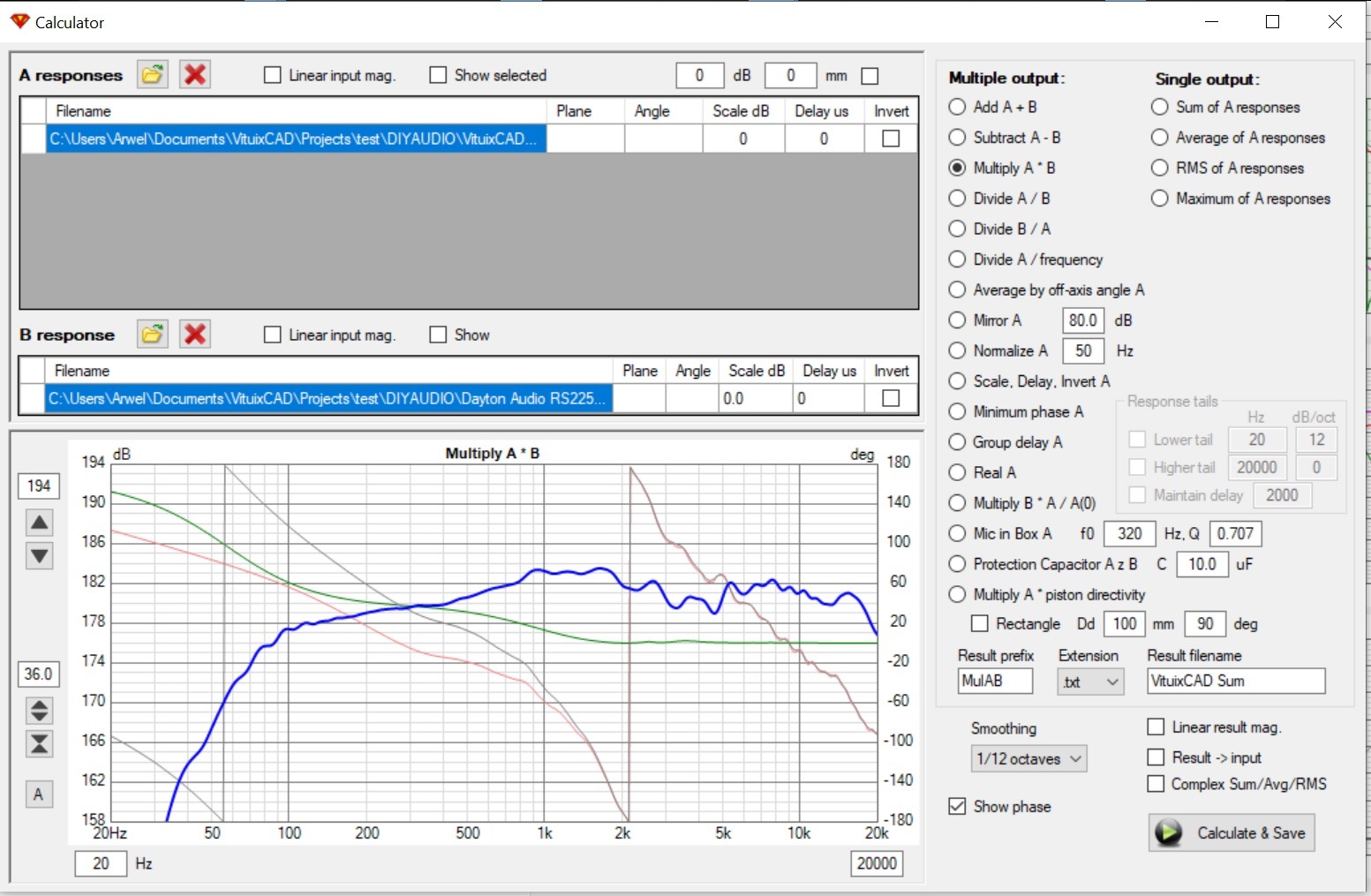
Task: Click up arrow below 194 box
Action: point(40,523)
